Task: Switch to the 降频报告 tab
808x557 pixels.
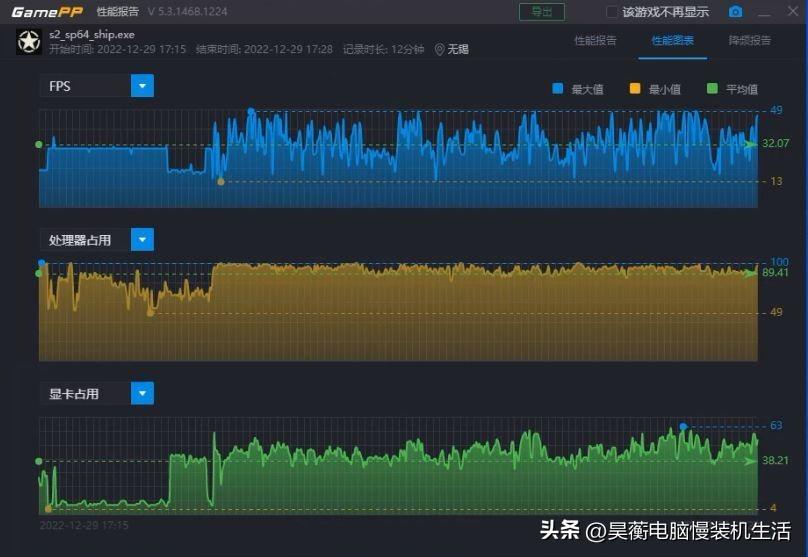Action: [x=749, y=40]
